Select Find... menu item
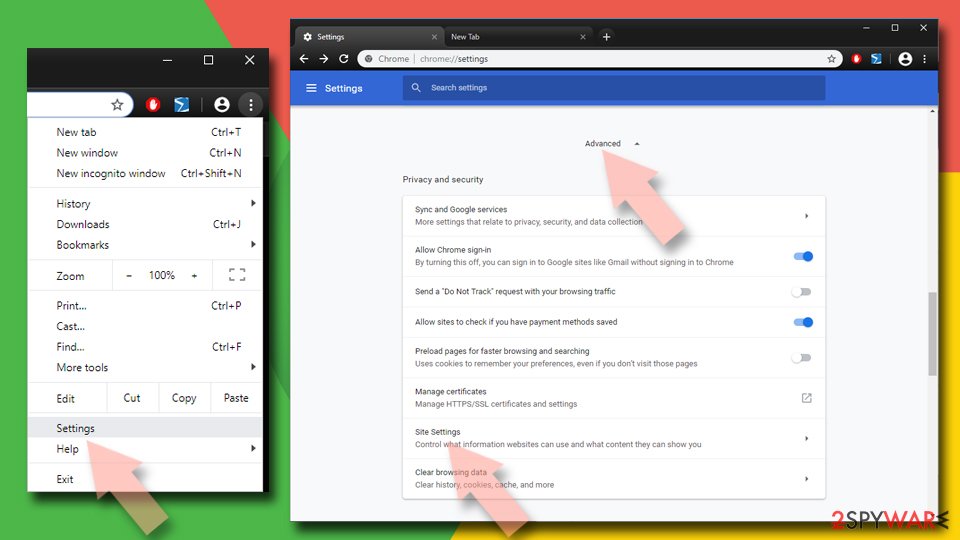This screenshot has height=540, width=960. (145, 347)
